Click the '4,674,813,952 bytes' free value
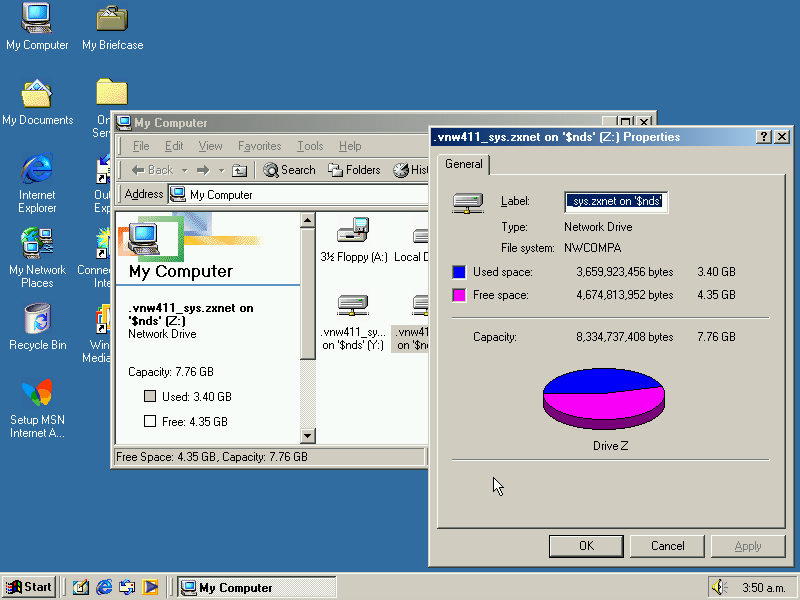Viewport: 800px width, 600px height. point(624,295)
